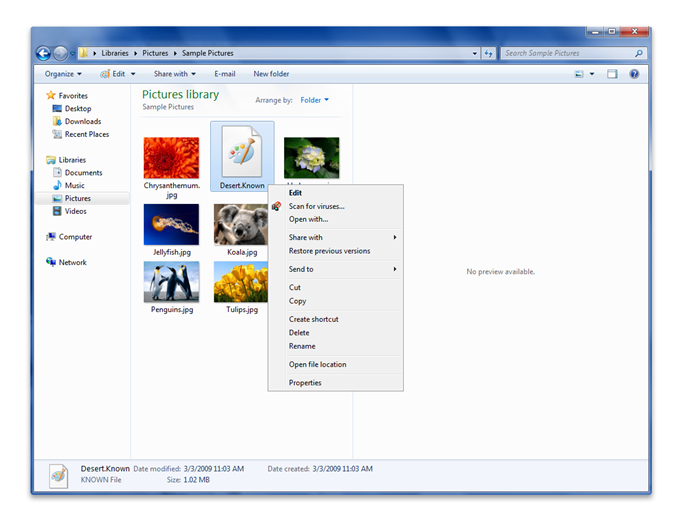
Task: Select Pictures in the address breadcrumb
Action: tap(155, 53)
